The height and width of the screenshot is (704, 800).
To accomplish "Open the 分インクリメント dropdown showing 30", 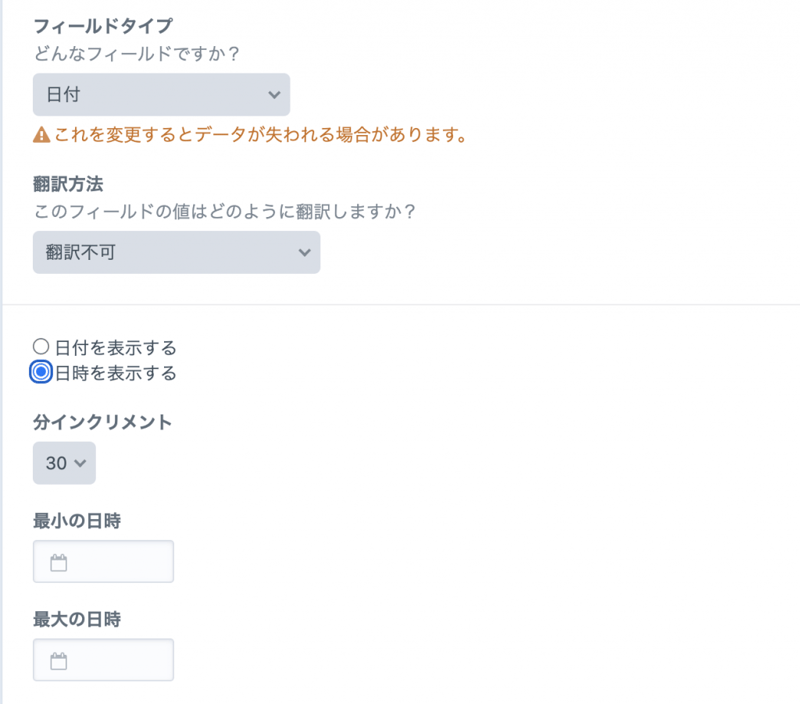I will [x=64, y=463].
